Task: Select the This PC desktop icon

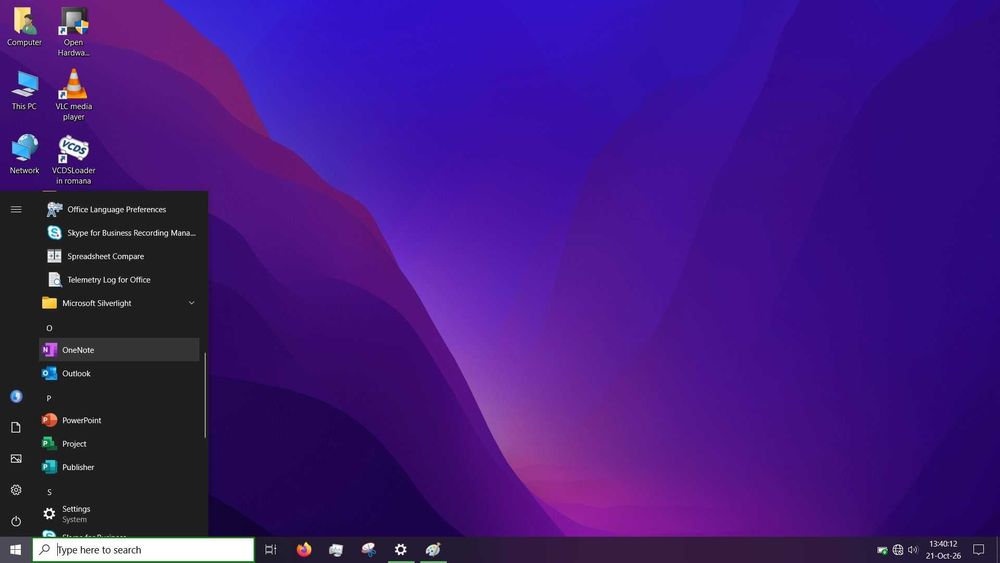Action: point(24,91)
